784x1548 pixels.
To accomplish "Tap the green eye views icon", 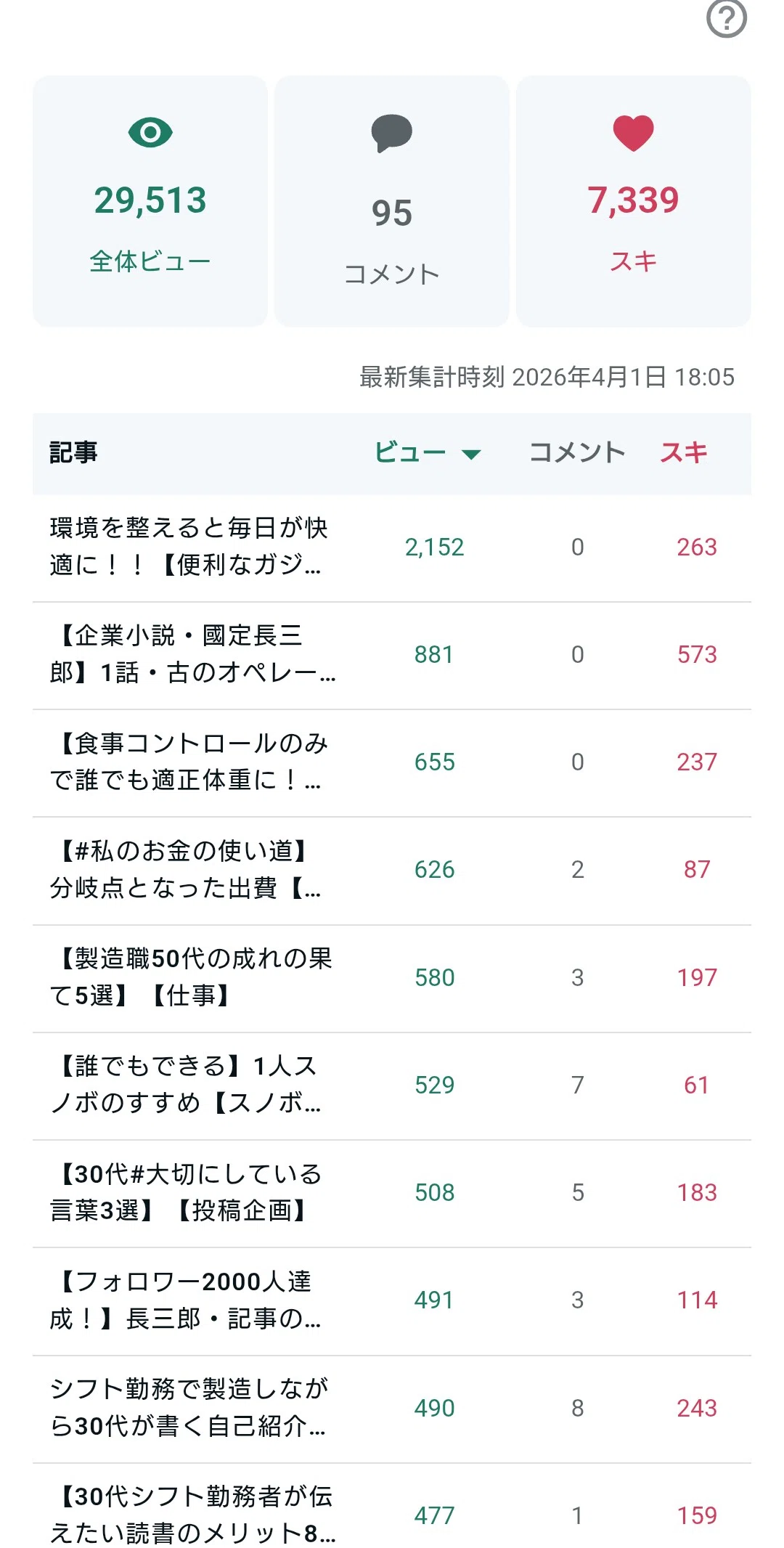I will point(150,132).
